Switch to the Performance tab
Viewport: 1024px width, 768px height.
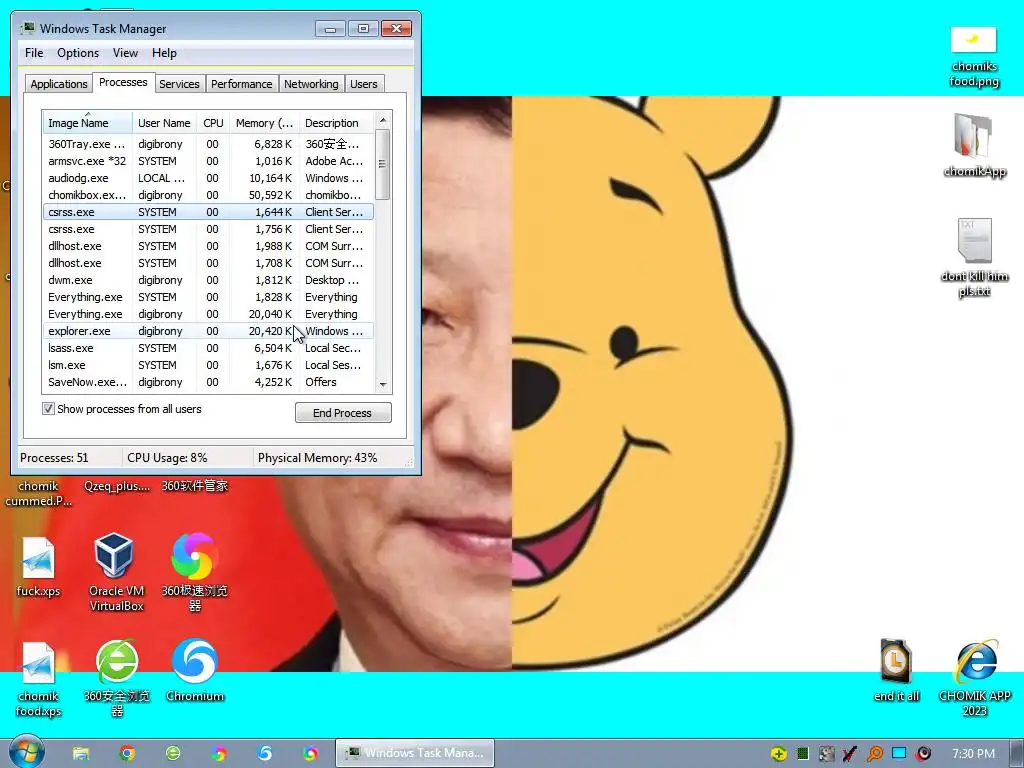pos(241,84)
